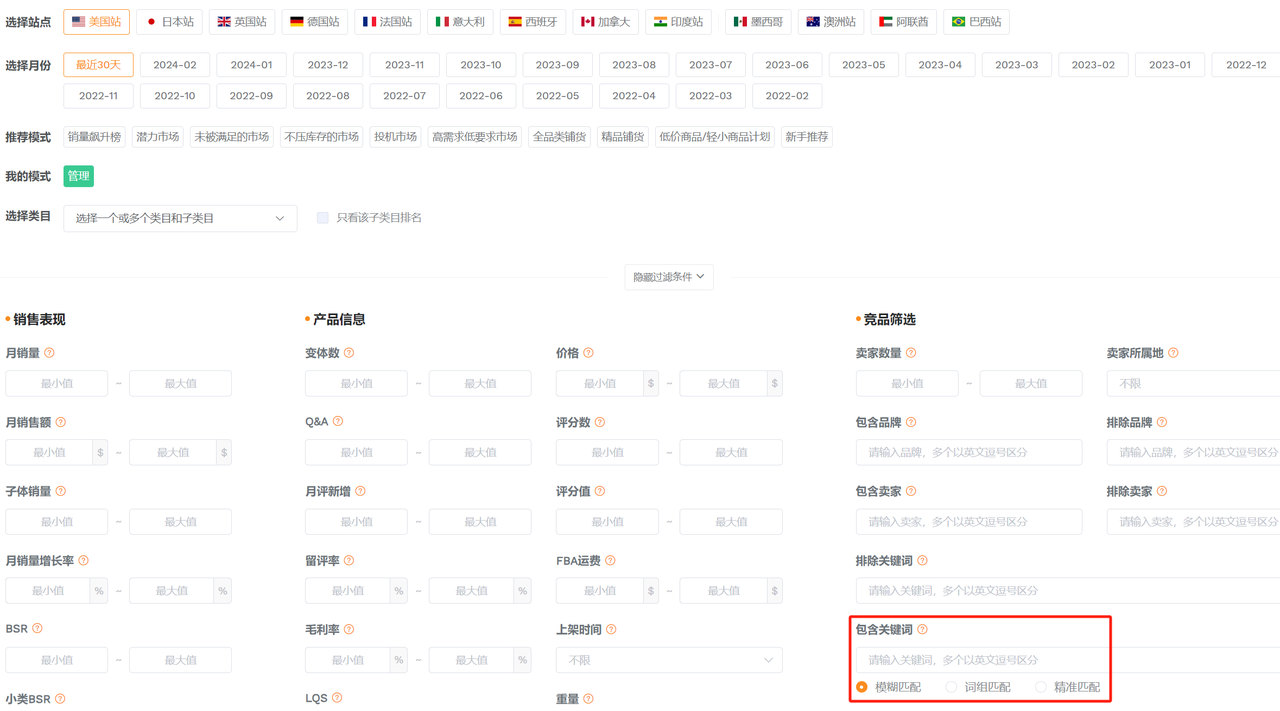Click the green 管理 button

78,176
